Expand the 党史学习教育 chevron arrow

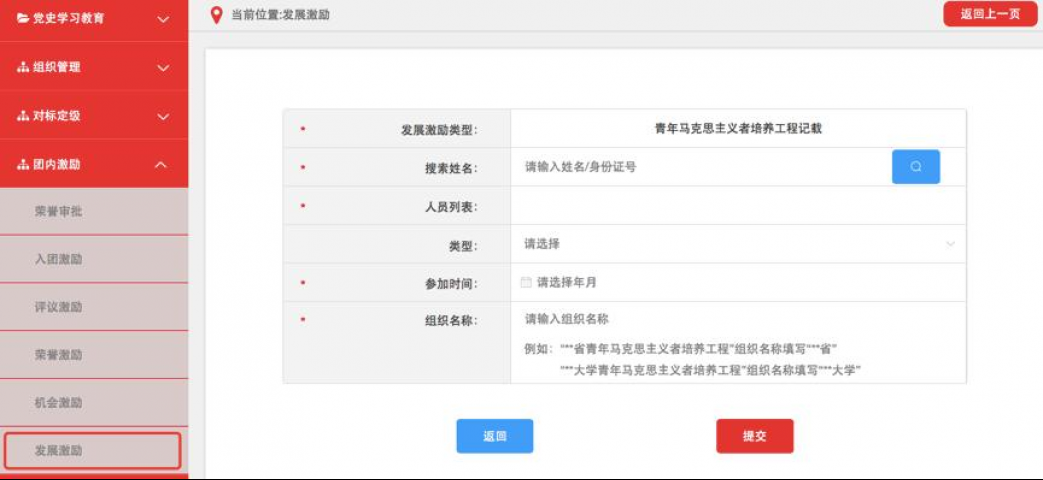163,19
